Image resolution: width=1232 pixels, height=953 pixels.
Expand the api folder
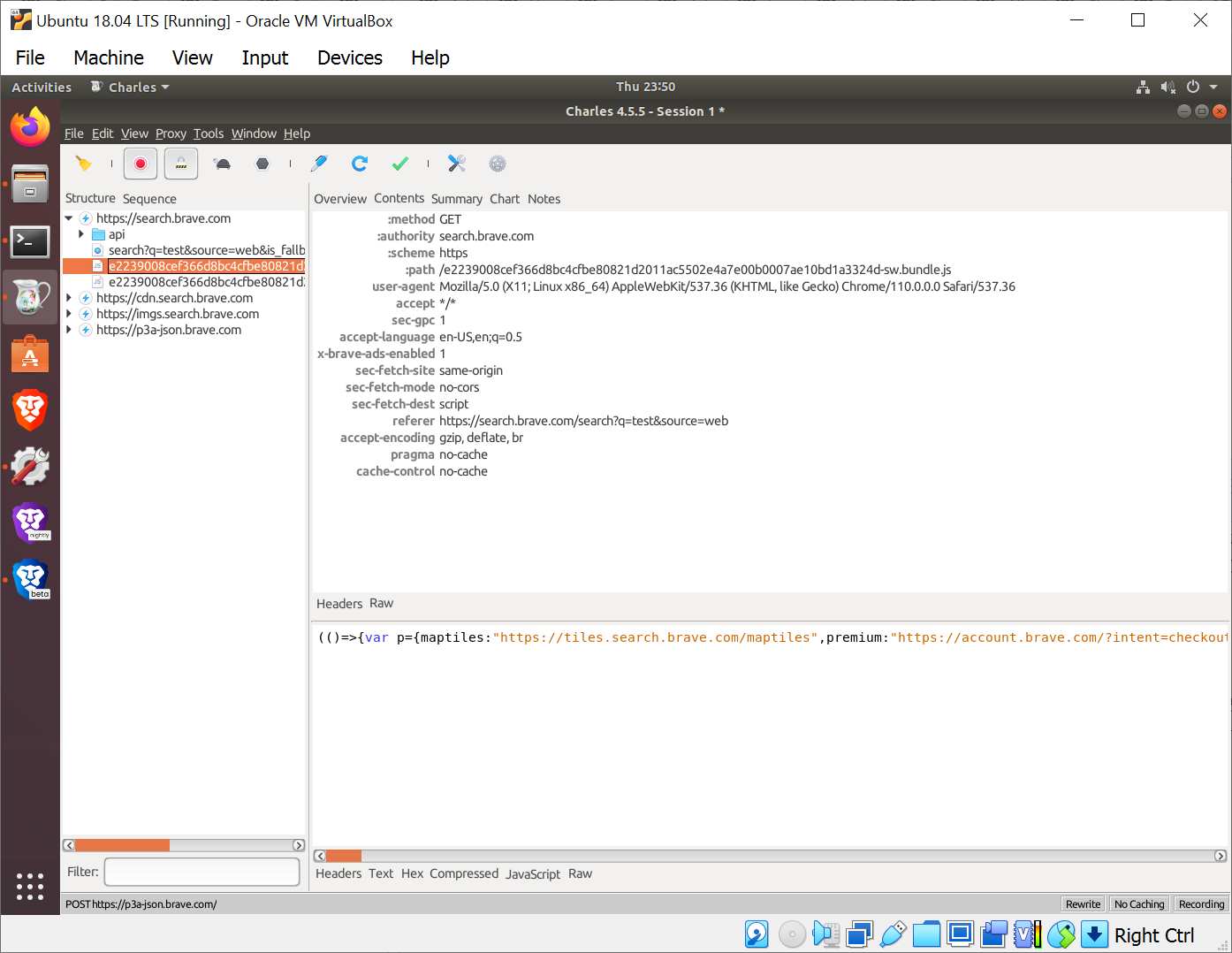(x=80, y=234)
